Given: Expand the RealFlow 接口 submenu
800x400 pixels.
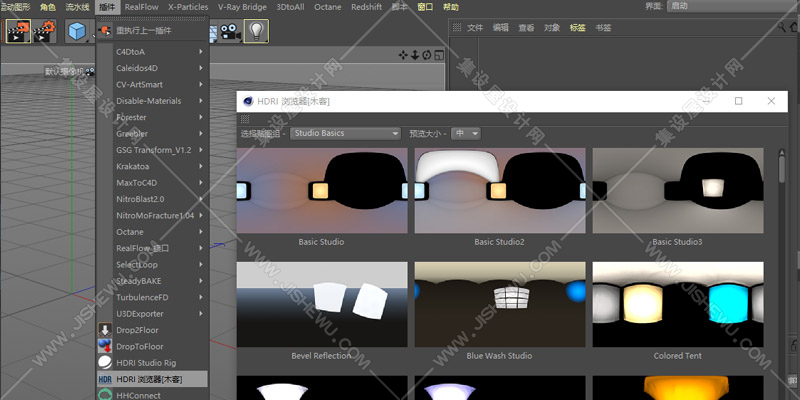Looking at the screenshot, I should 152,248.
